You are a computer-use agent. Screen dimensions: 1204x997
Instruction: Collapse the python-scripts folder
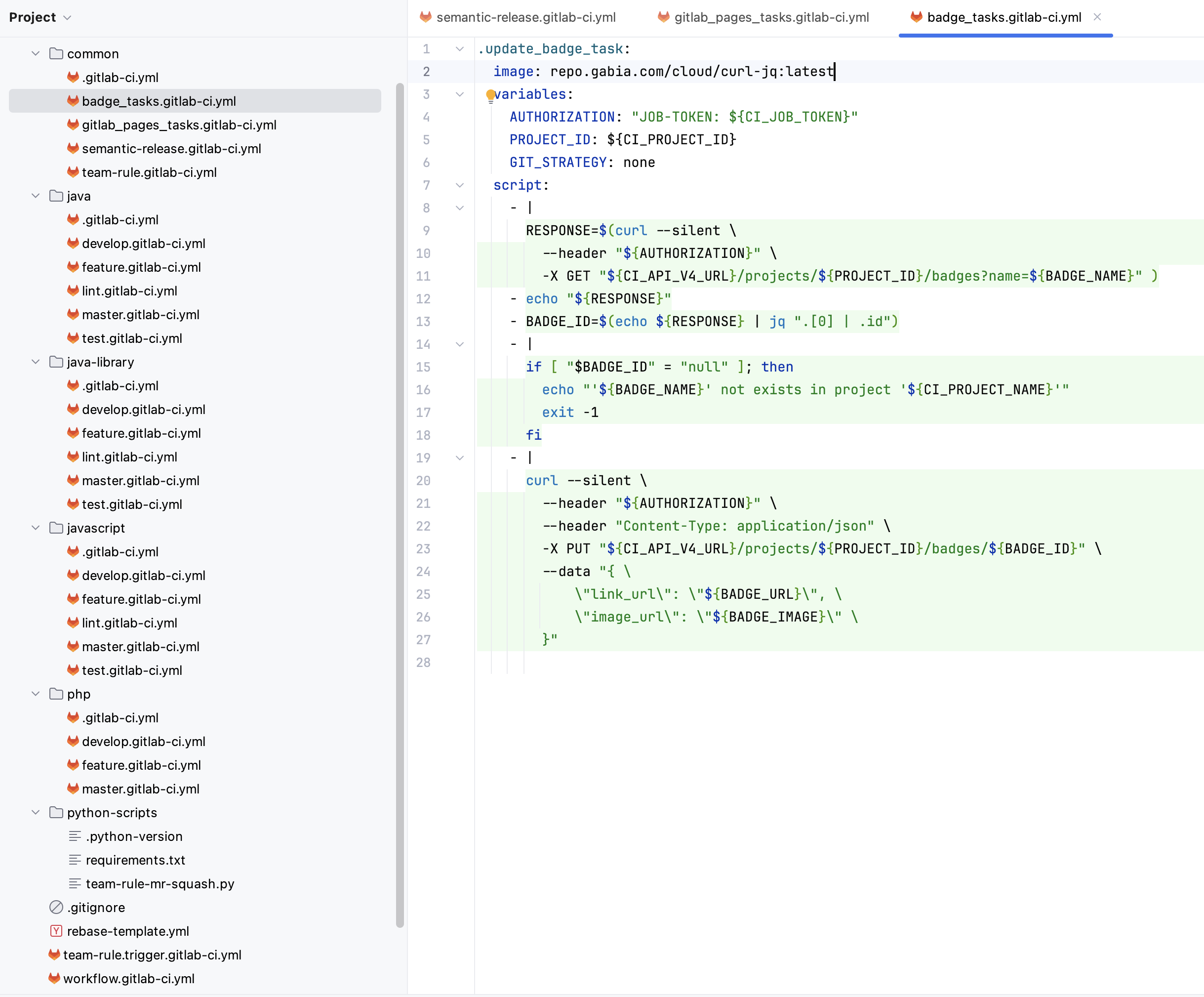[36, 812]
